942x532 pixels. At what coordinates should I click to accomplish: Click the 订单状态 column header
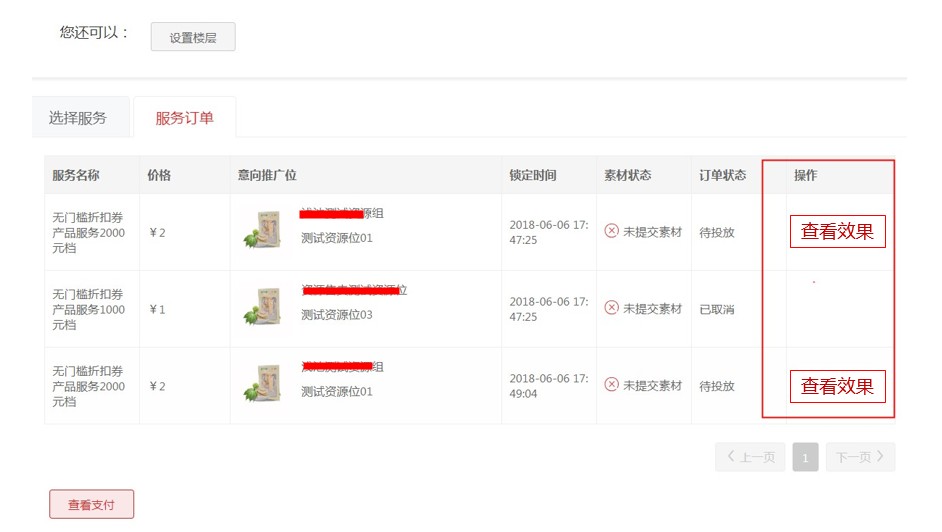pos(722,175)
